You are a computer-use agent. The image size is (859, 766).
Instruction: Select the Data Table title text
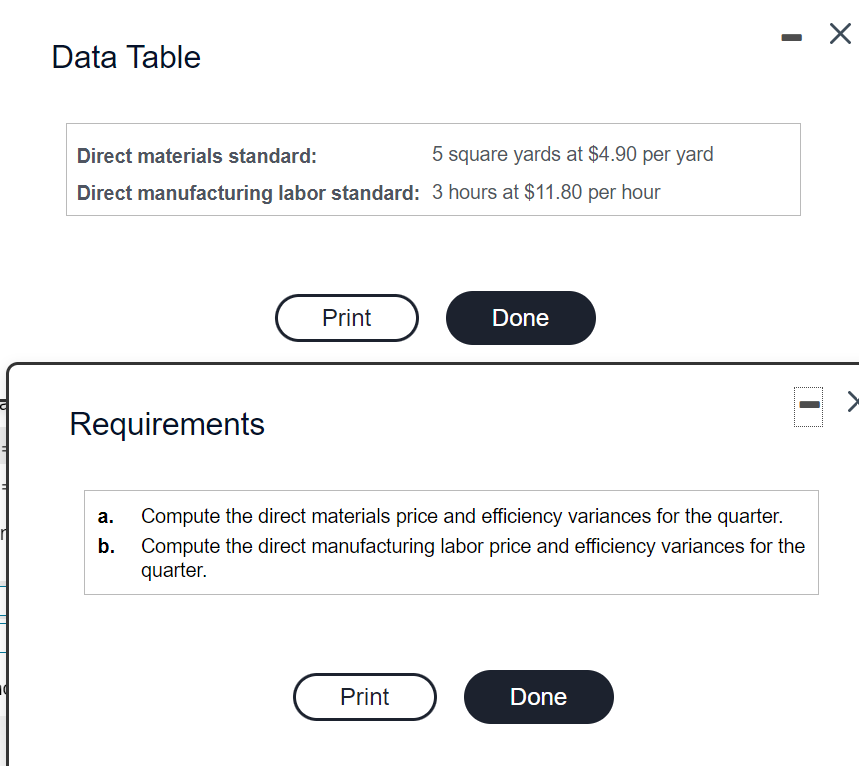point(126,57)
